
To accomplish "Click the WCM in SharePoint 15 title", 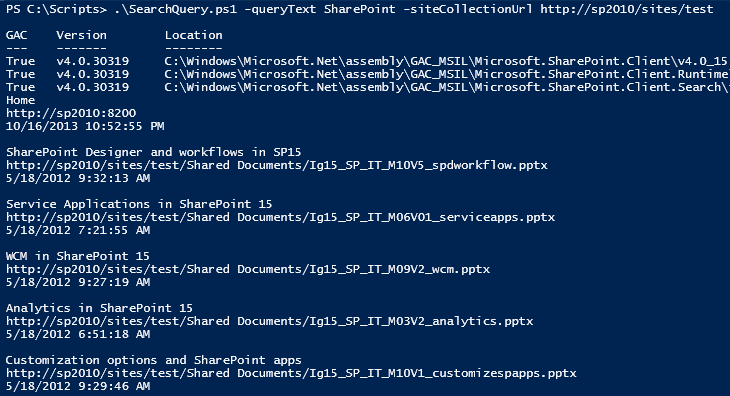I will coord(78,256).
